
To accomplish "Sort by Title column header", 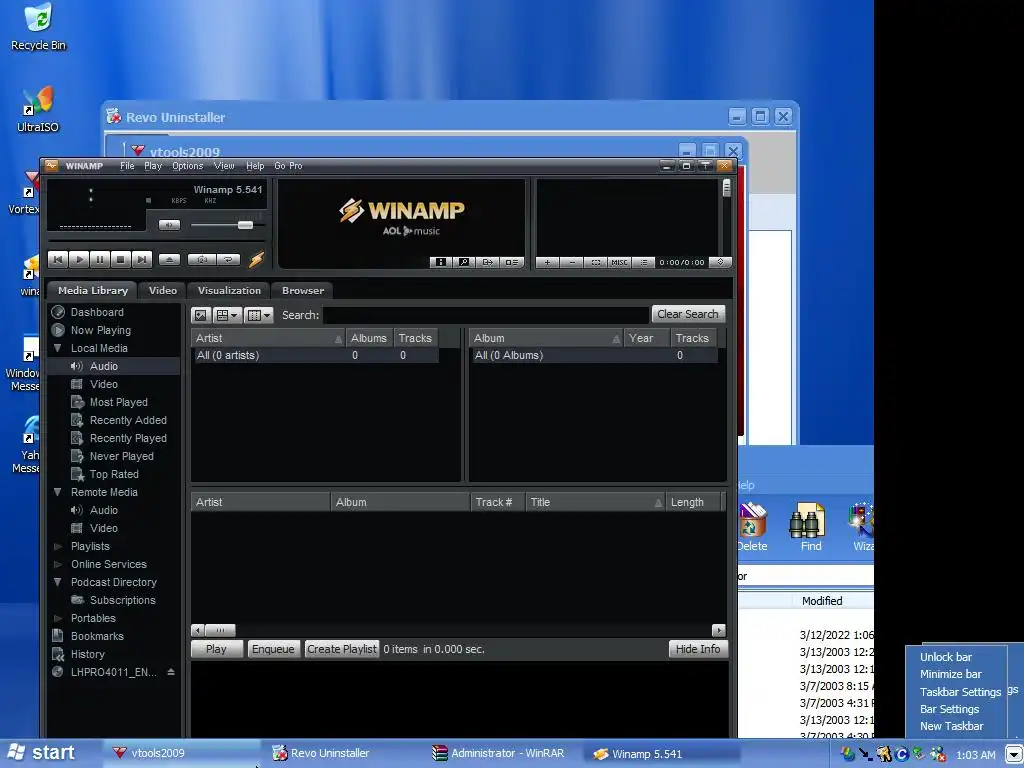I will point(595,502).
